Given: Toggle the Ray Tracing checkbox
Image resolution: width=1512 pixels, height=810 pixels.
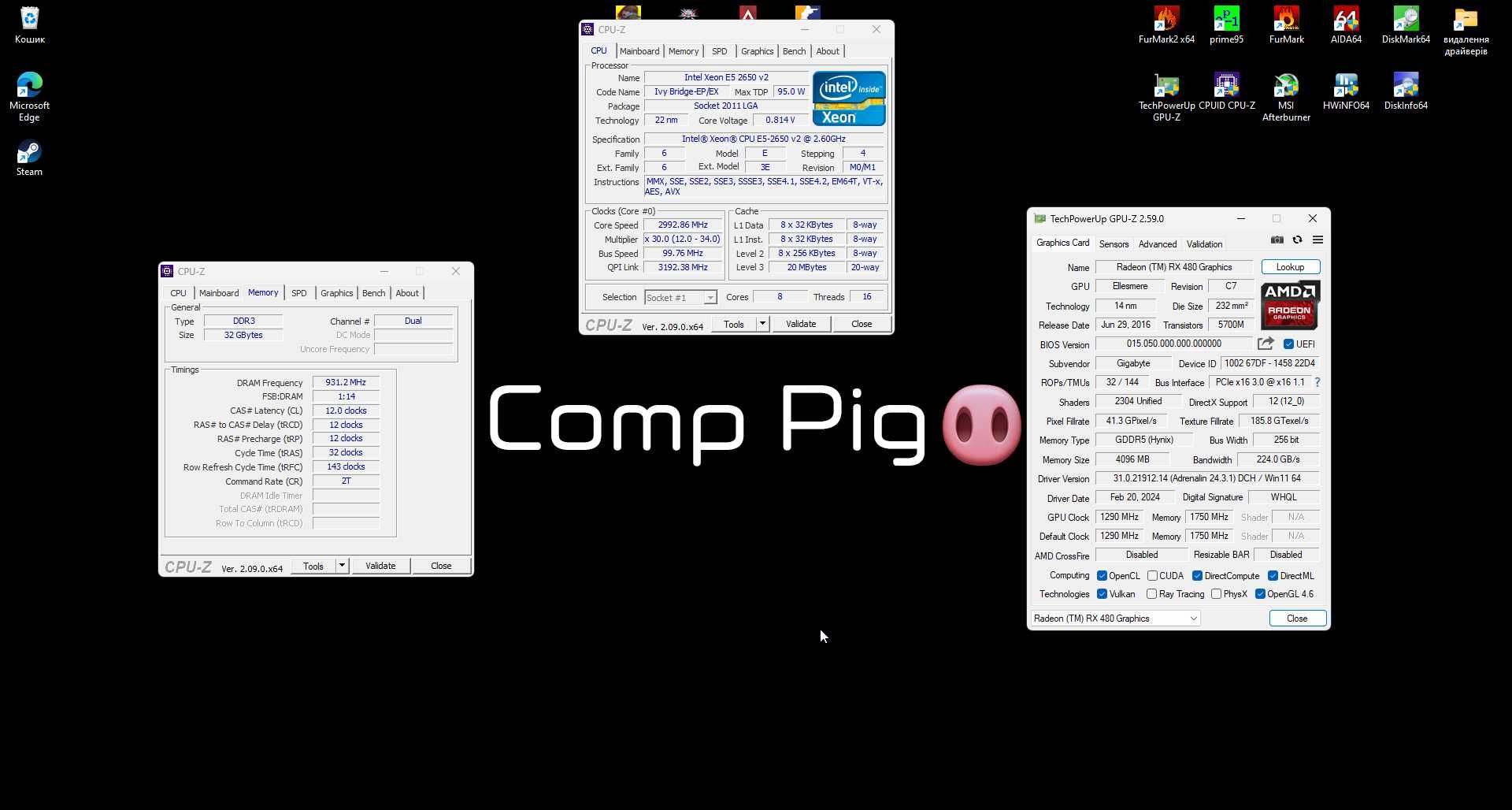Looking at the screenshot, I should point(1151,594).
